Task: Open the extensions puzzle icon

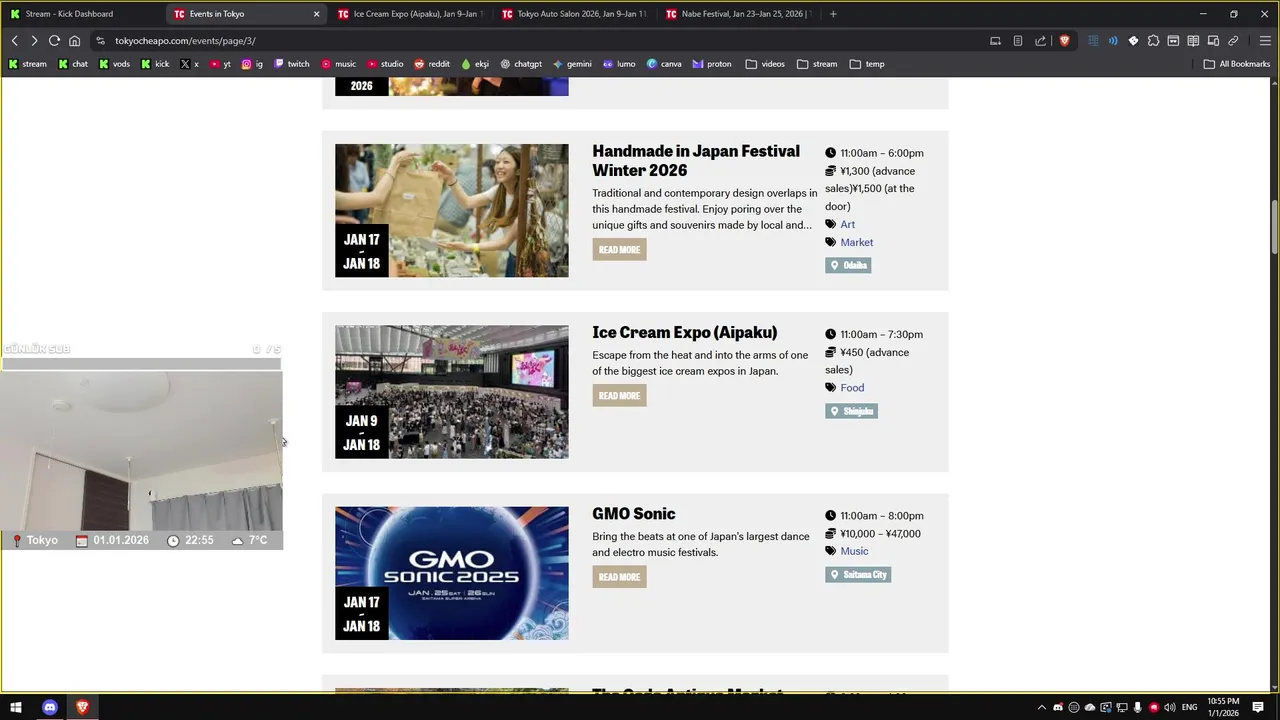Action: click(1153, 41)
